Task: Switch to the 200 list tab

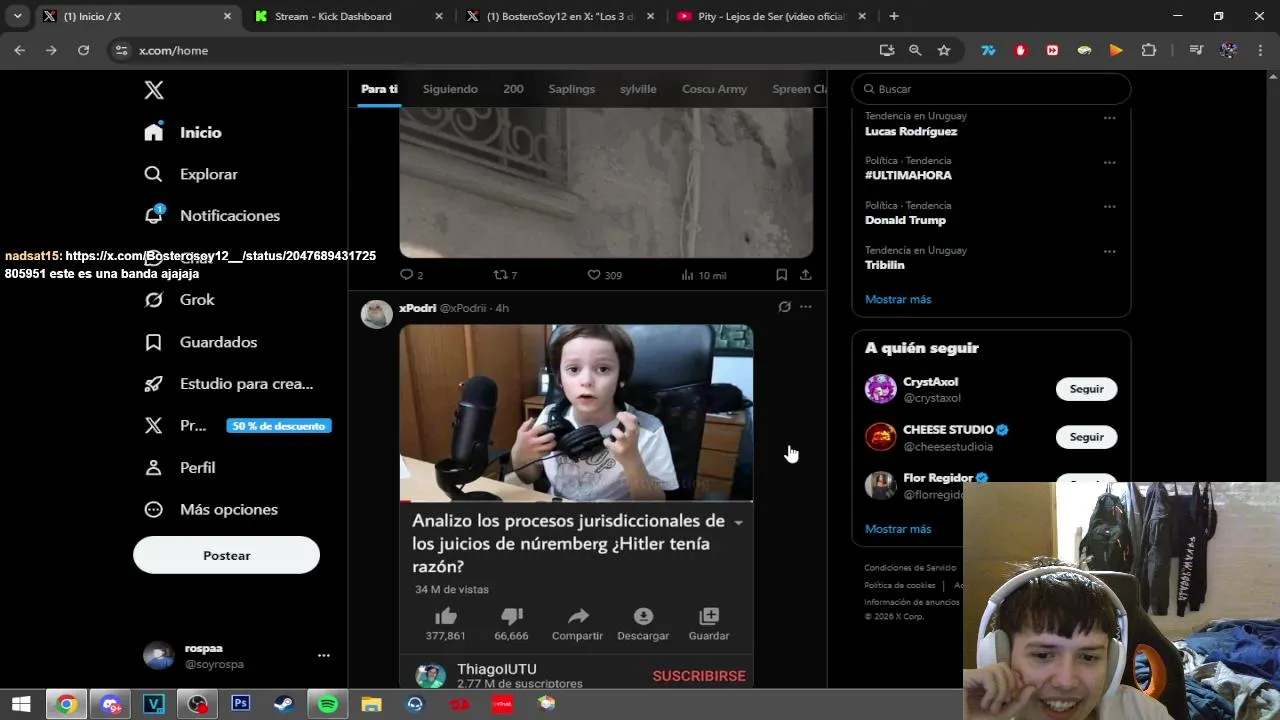Action: tap(513, 89)
